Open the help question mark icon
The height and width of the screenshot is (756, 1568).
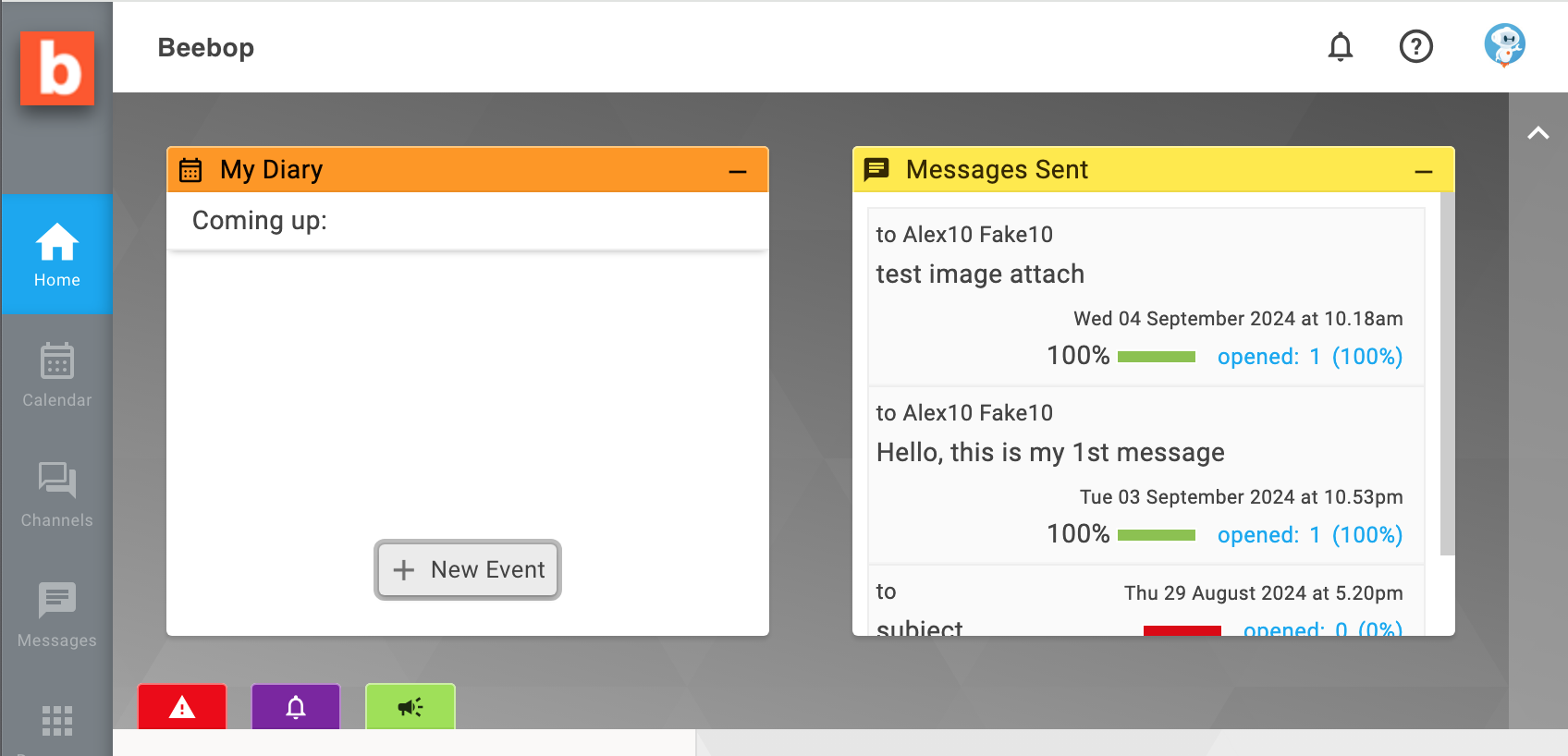[x=1415, y=46]
